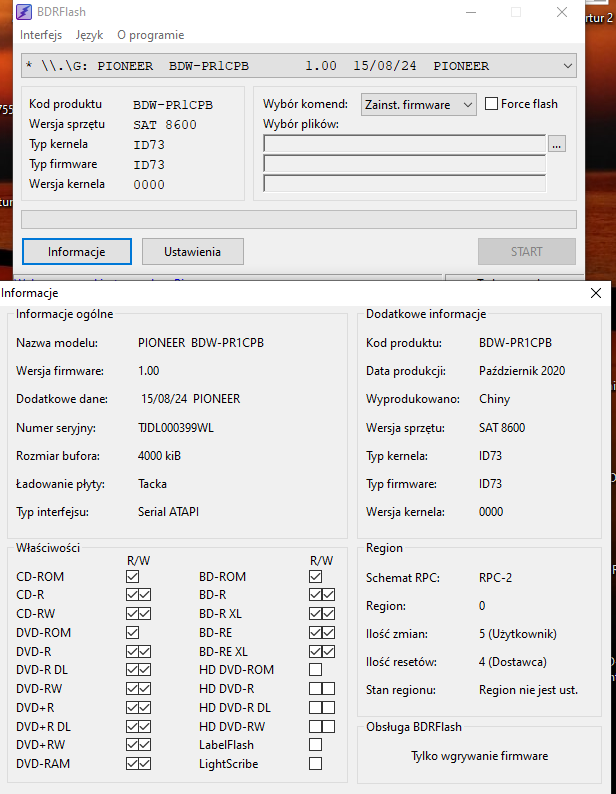This screenshot has height=794, width=616.
Task: Click the Październik 2020 production date
Action: tap(522, 371)
